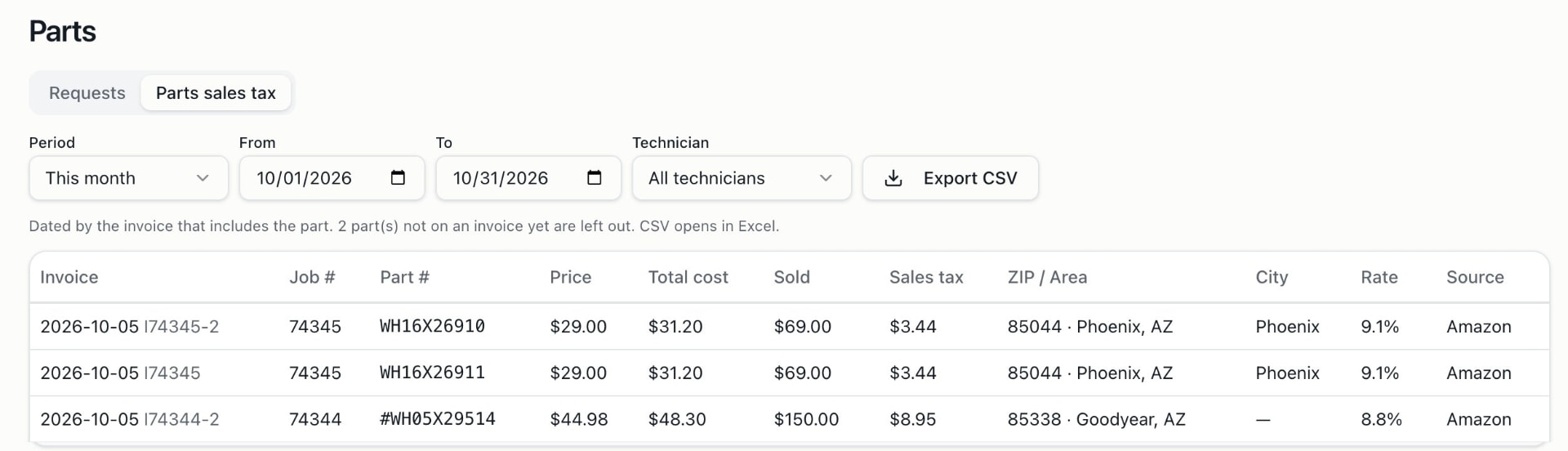This screenshot has height=451, width=1568.
Task: Click the download icon on Export CSV
Action: [893, 178]
